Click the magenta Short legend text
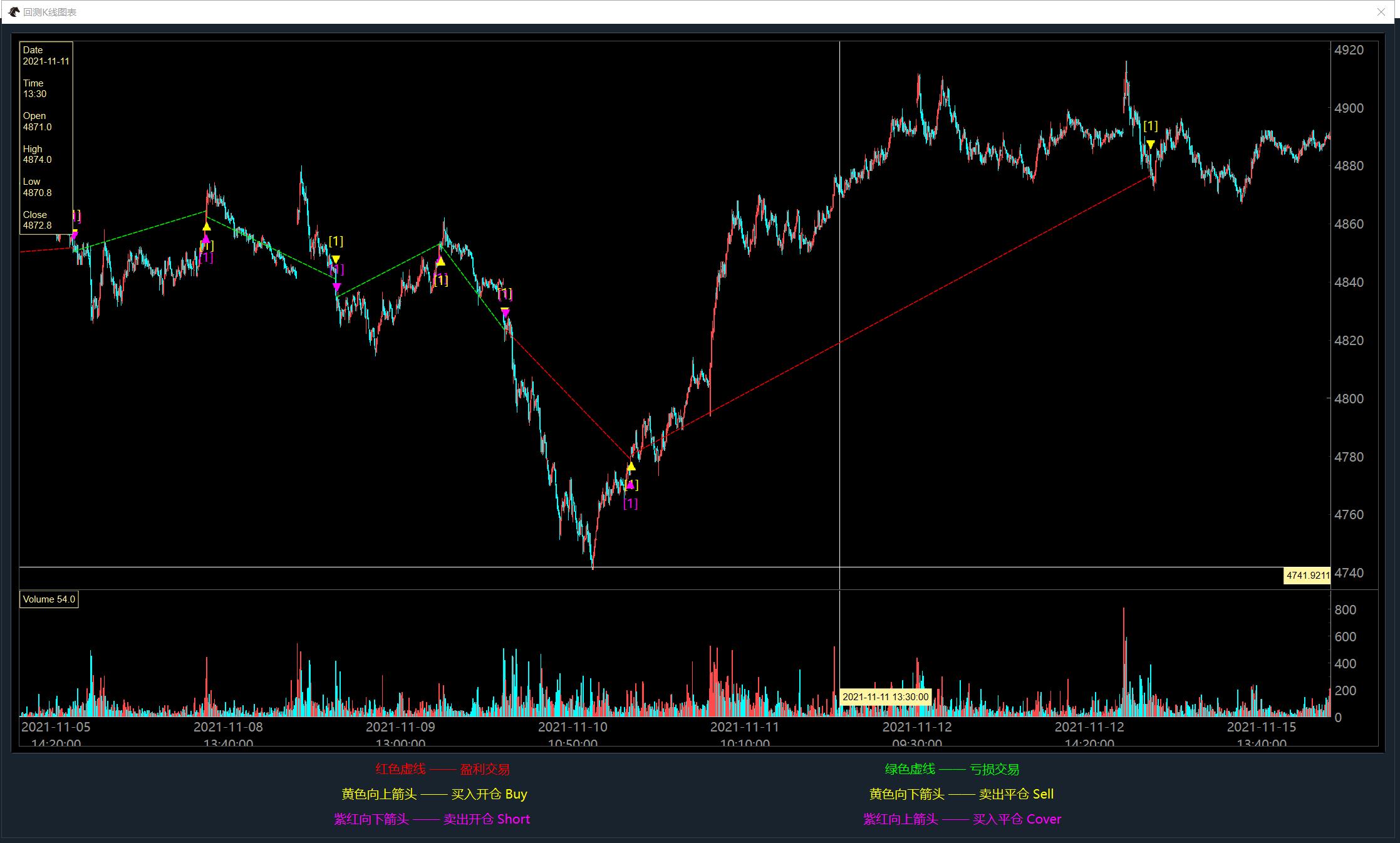The width and height of the screenshot is (1400, 843). (x=432, y=819)
